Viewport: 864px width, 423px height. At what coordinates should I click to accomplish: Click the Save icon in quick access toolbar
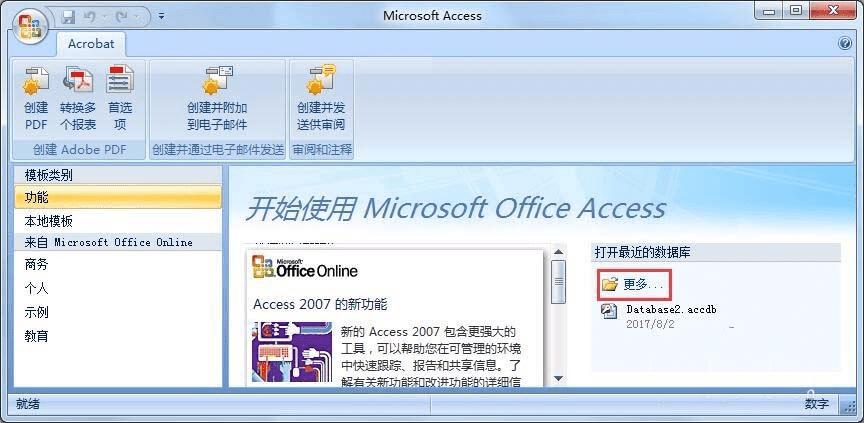click(x=68, y=17)
